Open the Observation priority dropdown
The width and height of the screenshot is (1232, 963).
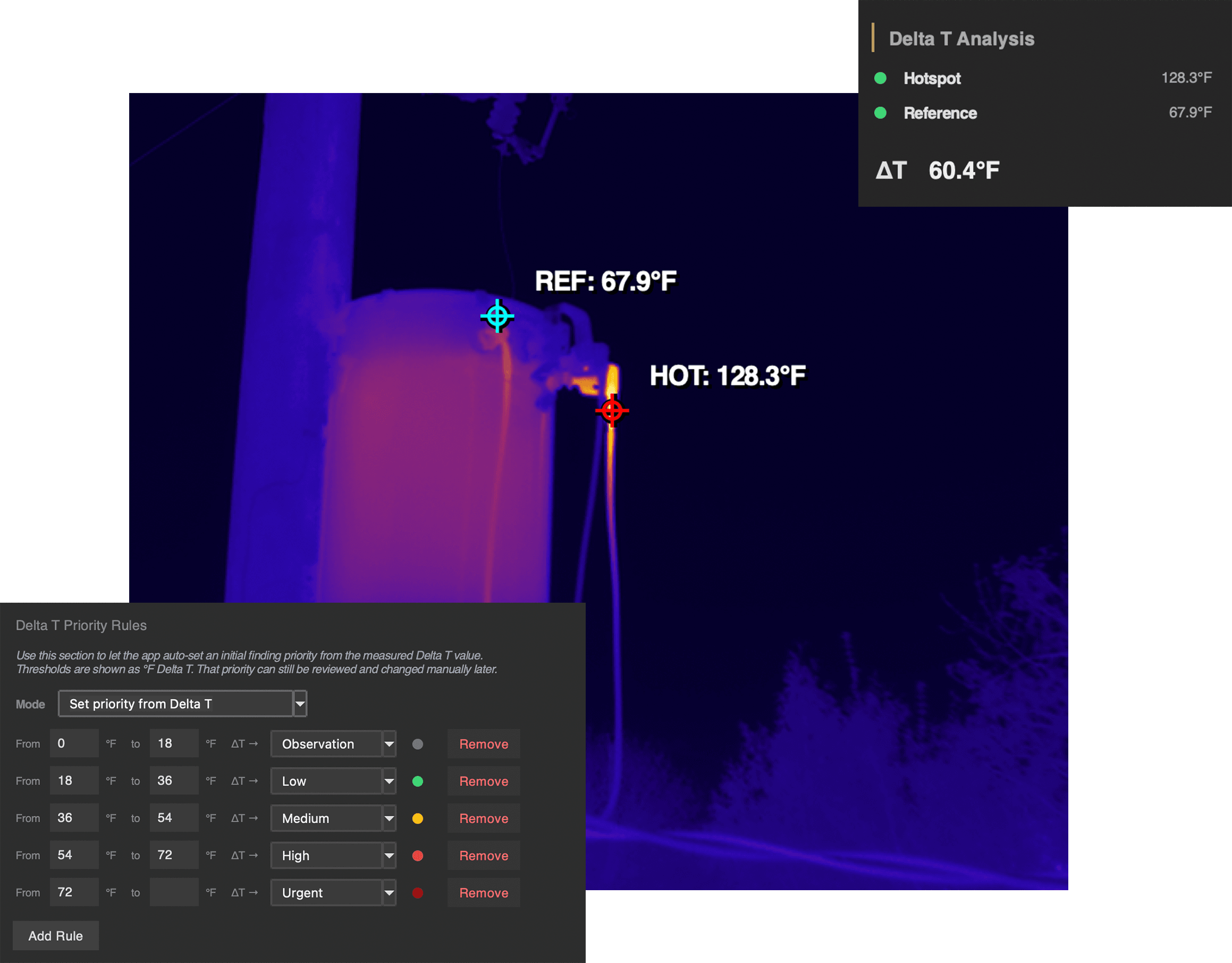point(333,744)
